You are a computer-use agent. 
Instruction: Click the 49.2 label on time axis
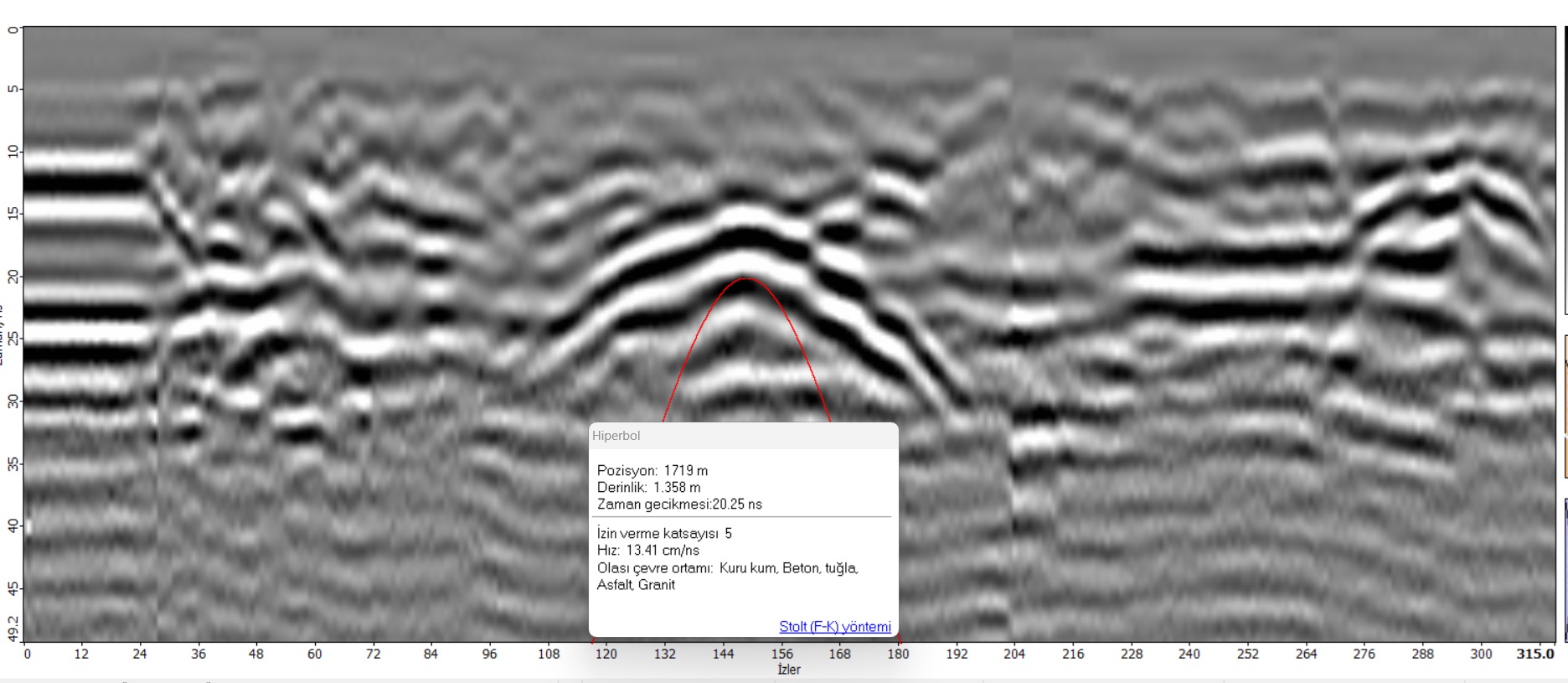(13, 628)
